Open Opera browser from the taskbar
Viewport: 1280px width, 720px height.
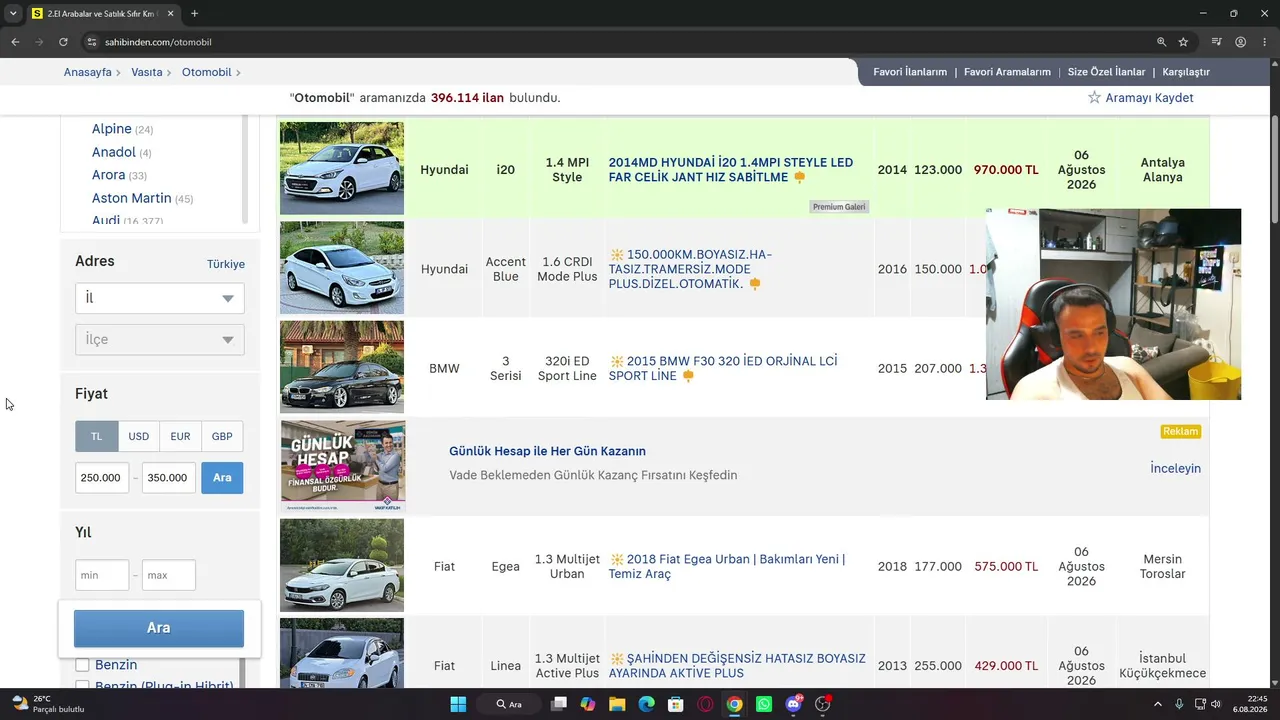pyautogui.click(x=705, y=704)
